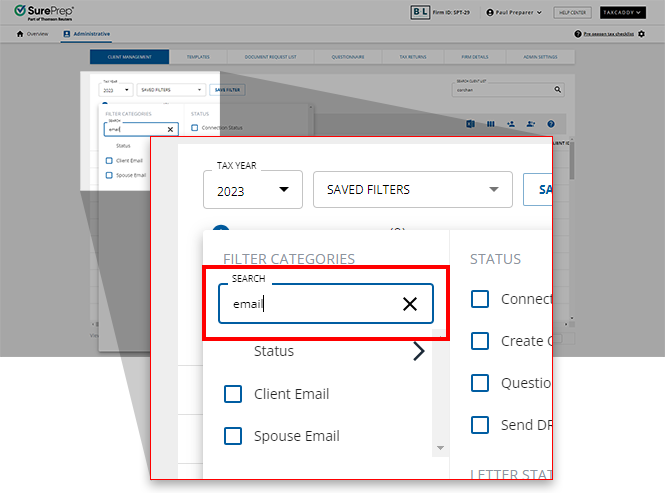Export client list with the Excel icon
This screenshot has height=493, width=665.
470,124
